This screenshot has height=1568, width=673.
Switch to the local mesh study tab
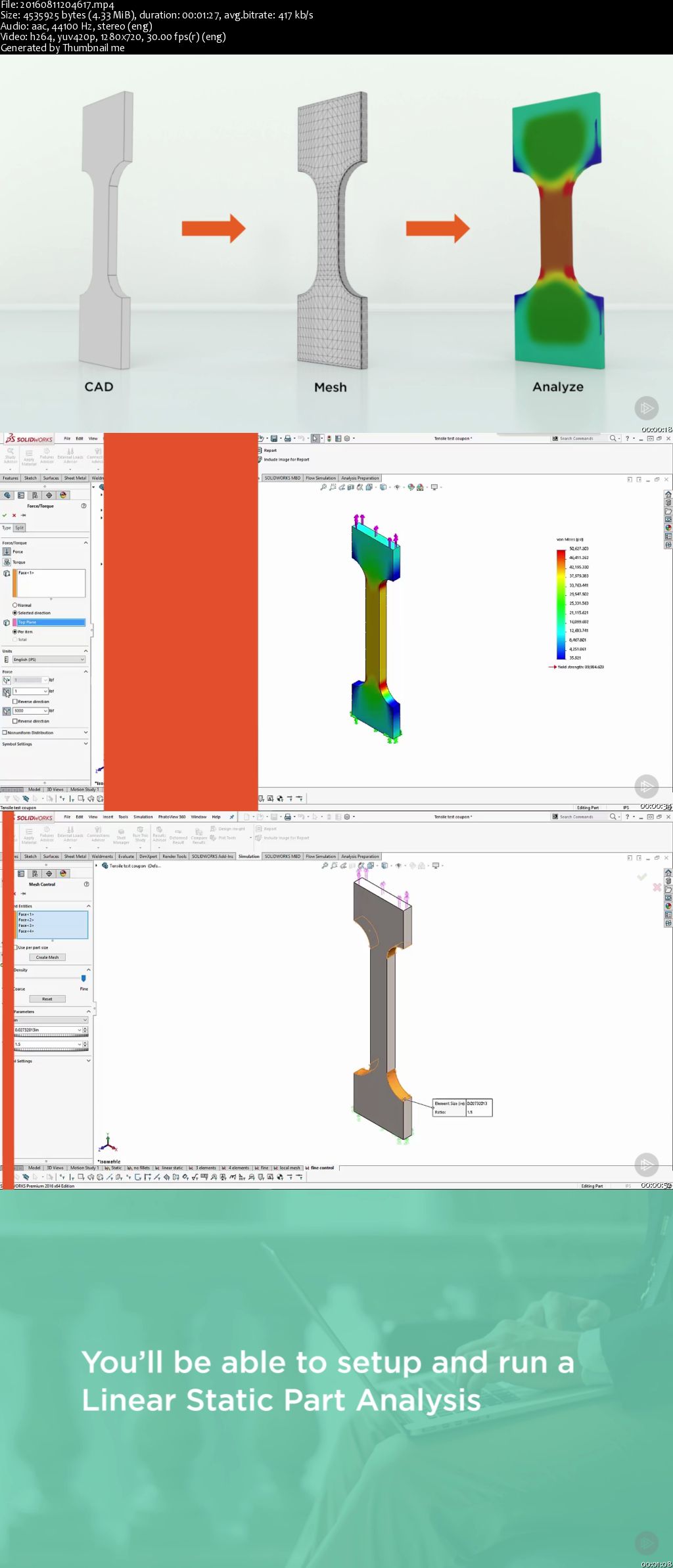click(287, 1168)
